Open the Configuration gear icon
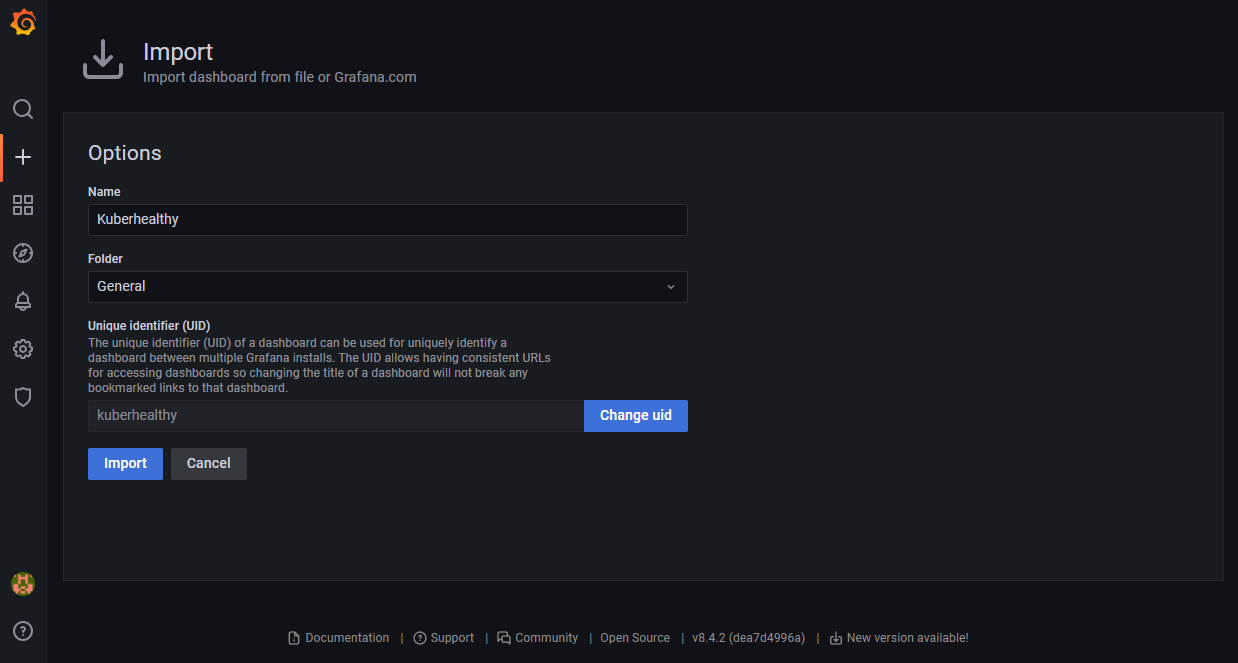 (x=23, y=349)
